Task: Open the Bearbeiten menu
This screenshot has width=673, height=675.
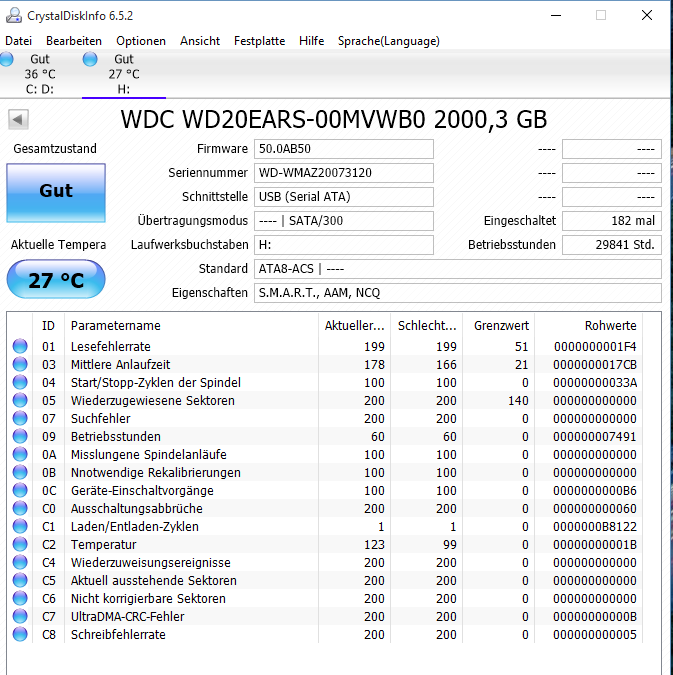Action: (x=74, y=41)
